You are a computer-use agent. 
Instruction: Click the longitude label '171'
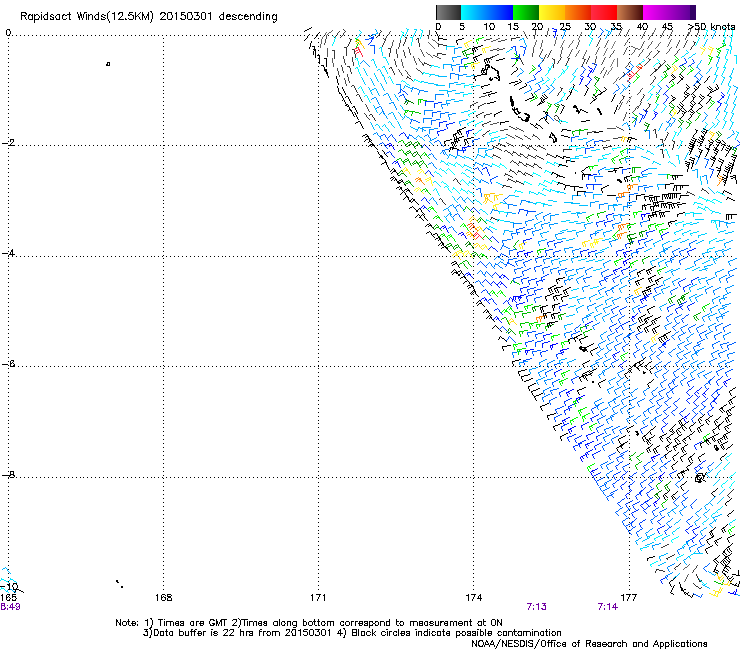(318, 598)
